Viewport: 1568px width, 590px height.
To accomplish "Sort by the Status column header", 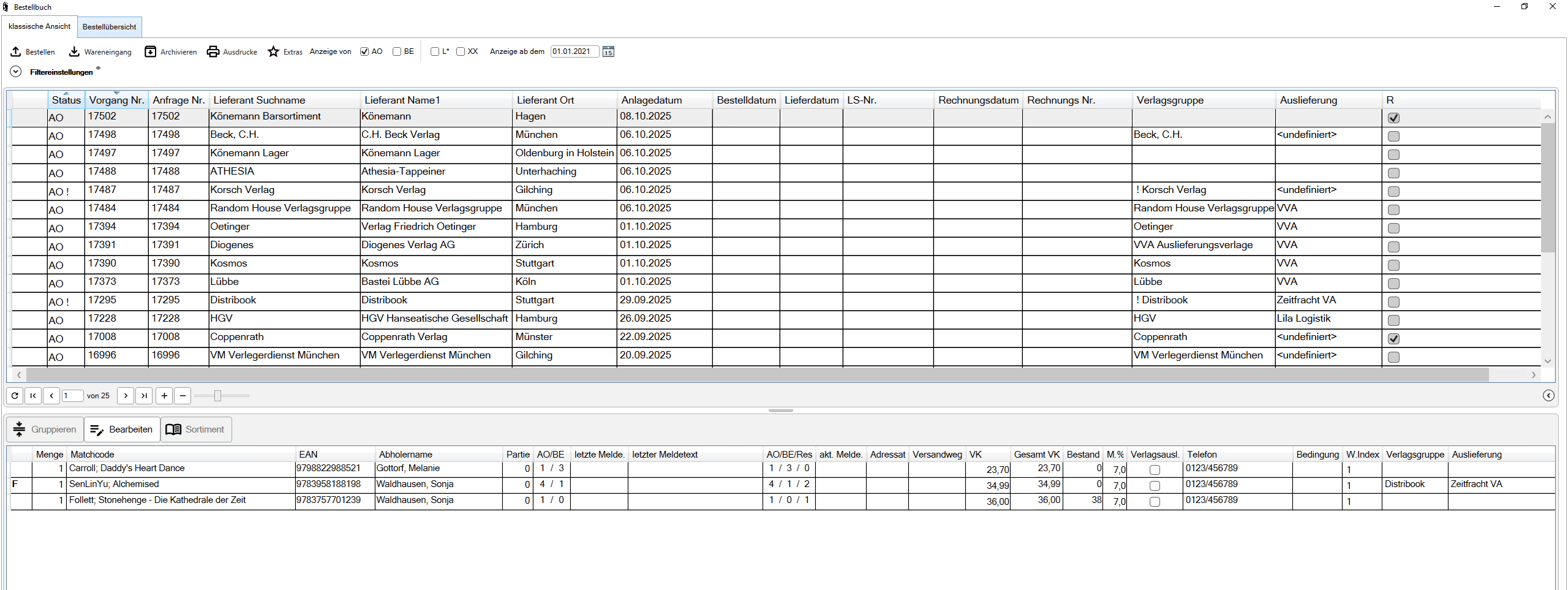I will [66, 100].
